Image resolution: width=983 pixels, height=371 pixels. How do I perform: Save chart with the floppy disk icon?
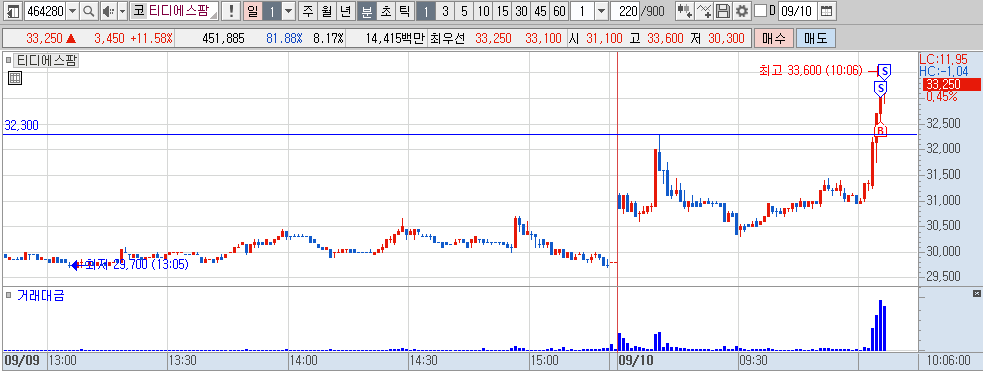tap(723, 11)
